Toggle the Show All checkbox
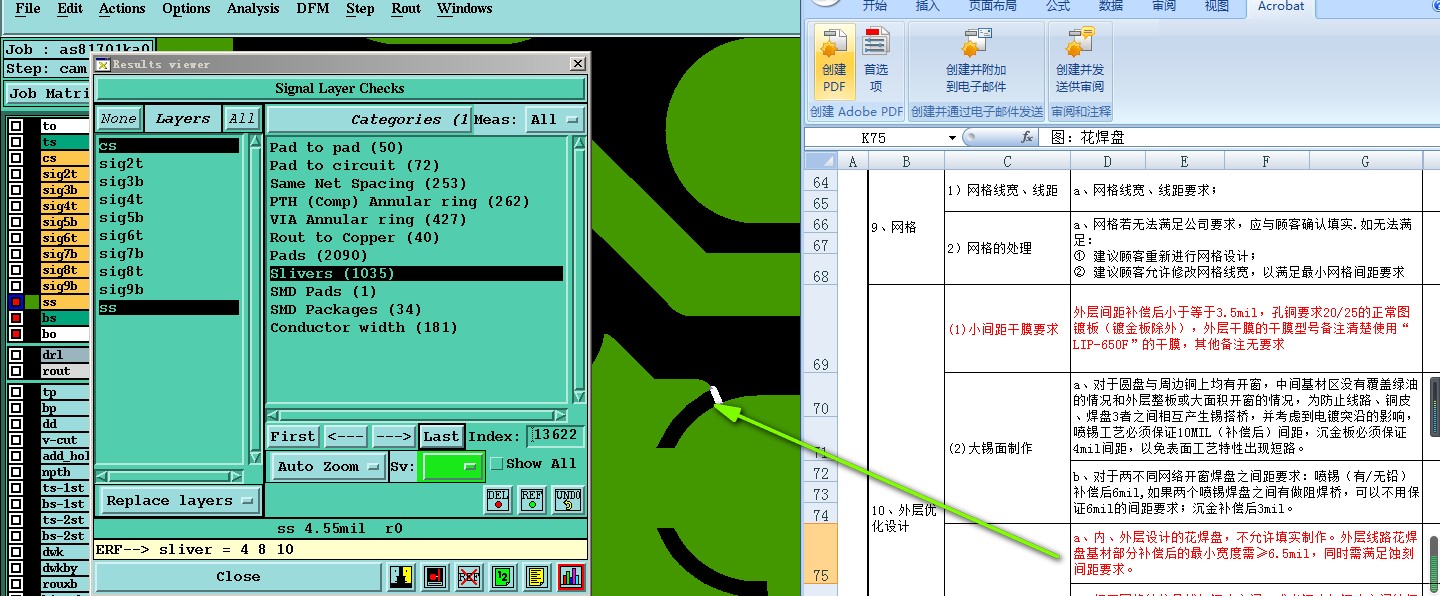Image resolution: width=1440 pixels, height=596 pixels. click(496, 463)
